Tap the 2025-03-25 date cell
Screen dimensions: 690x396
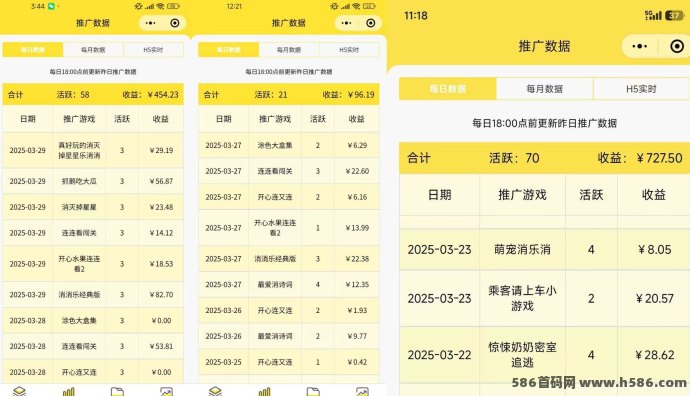coord(224,362)
